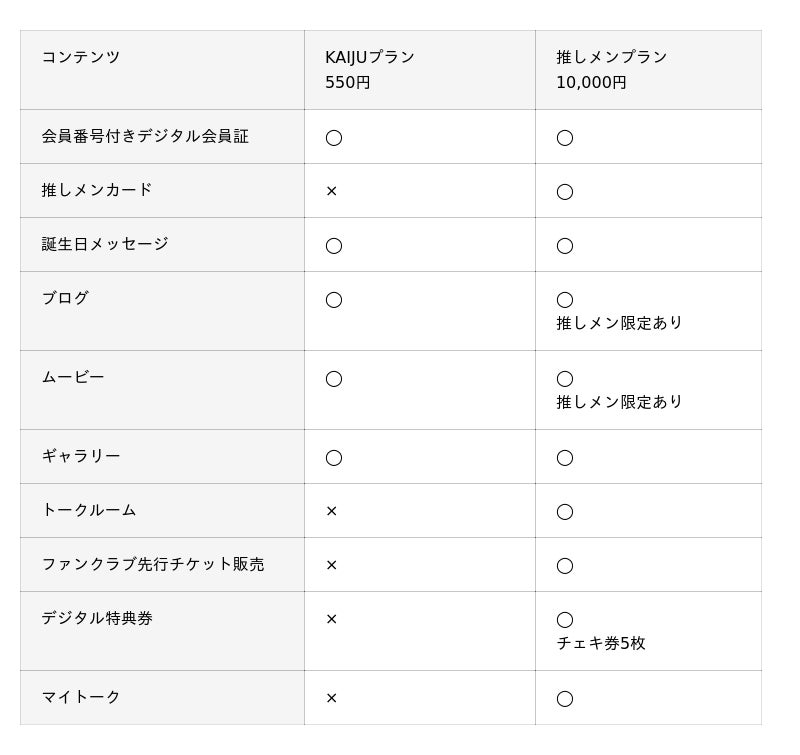Click 推しメンプラン circle in マイトーク row
The height and width of the screenshot is (755, 800).
(x=565, y=699)
